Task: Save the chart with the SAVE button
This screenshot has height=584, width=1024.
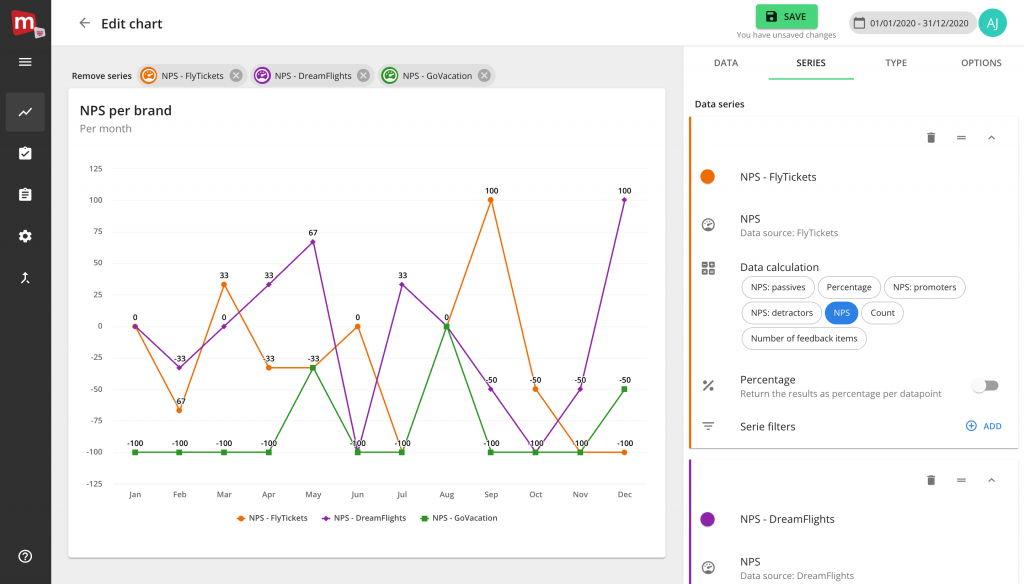Action: click(786, 16)
